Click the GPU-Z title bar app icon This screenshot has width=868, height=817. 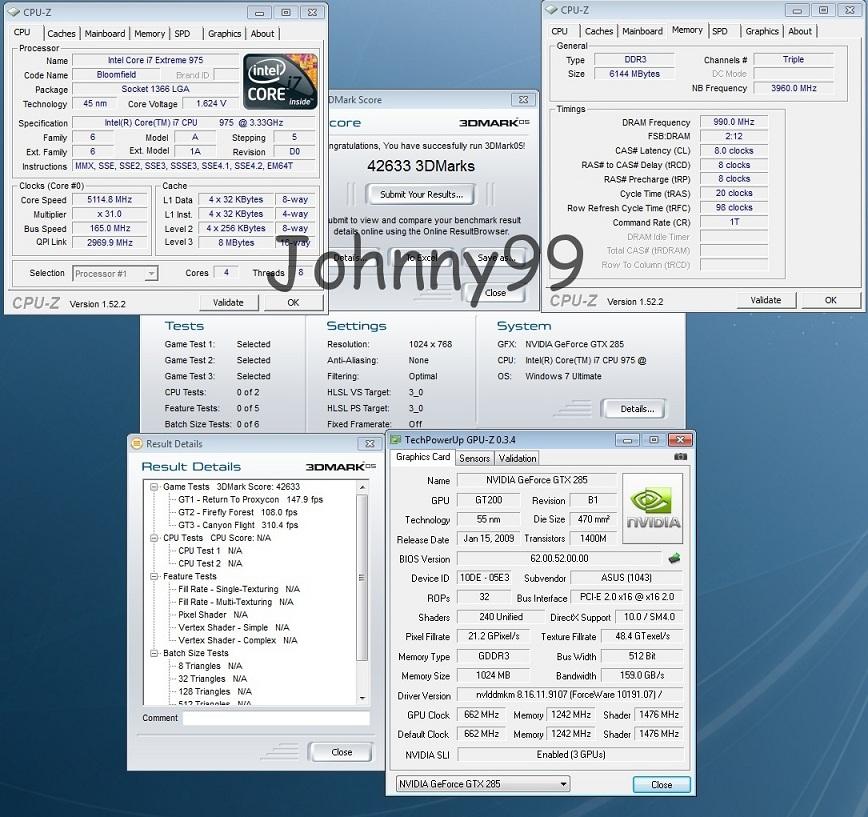[395, 439]
